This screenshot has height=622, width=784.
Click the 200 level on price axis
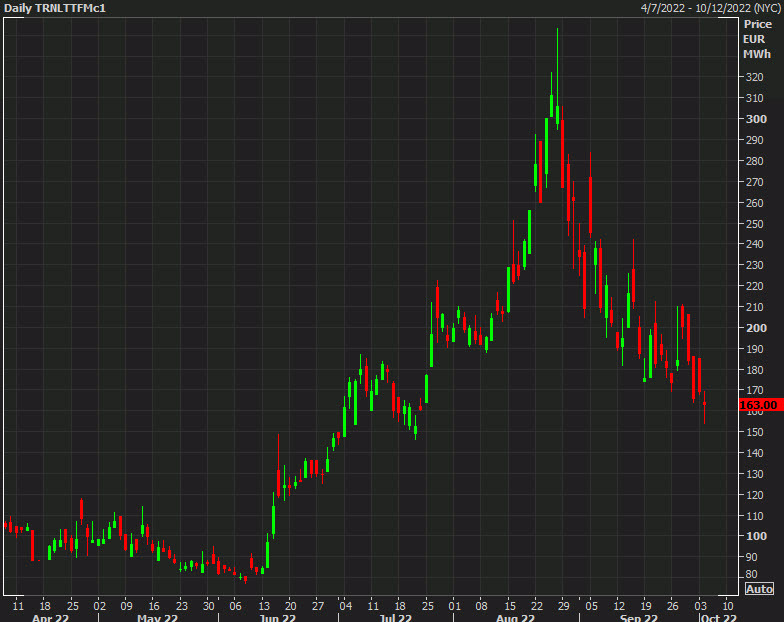pyautogui.click(x=756, y=328)
